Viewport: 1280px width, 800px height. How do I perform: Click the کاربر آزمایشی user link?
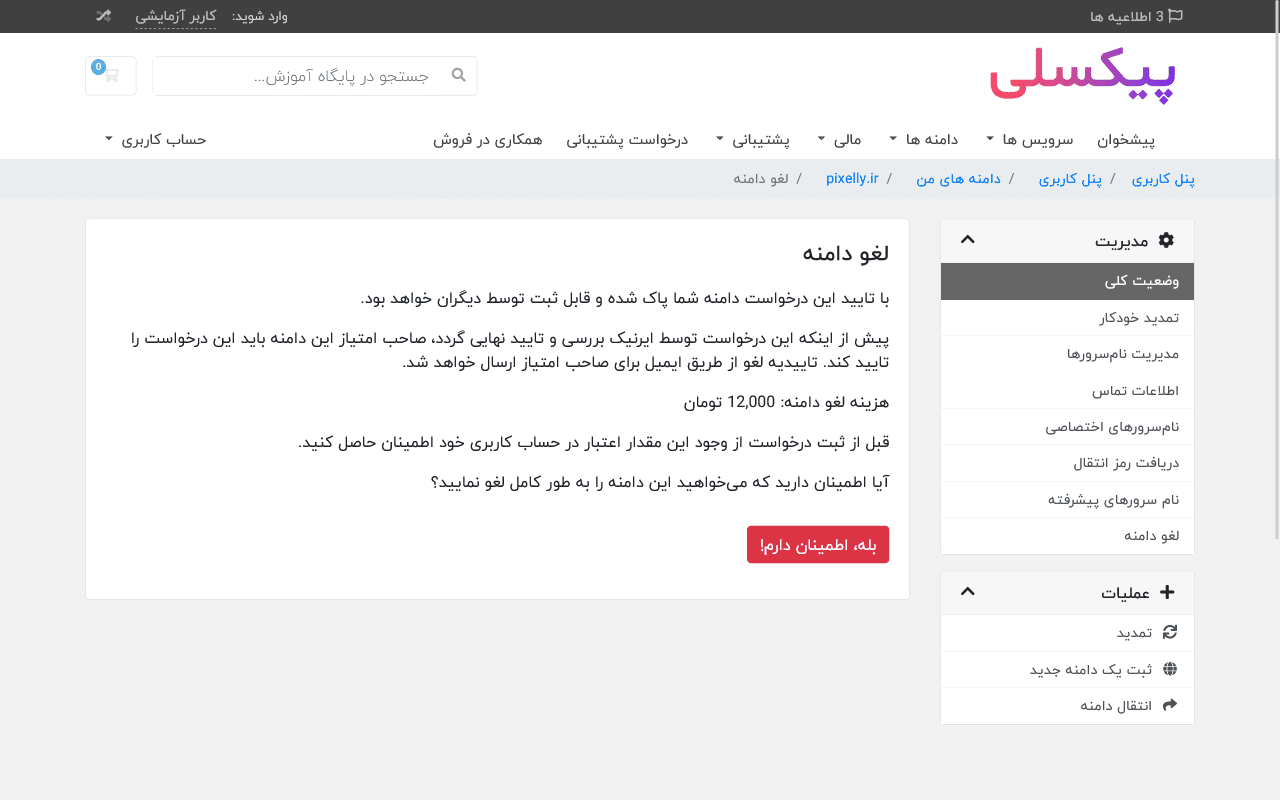click(176, 16)
